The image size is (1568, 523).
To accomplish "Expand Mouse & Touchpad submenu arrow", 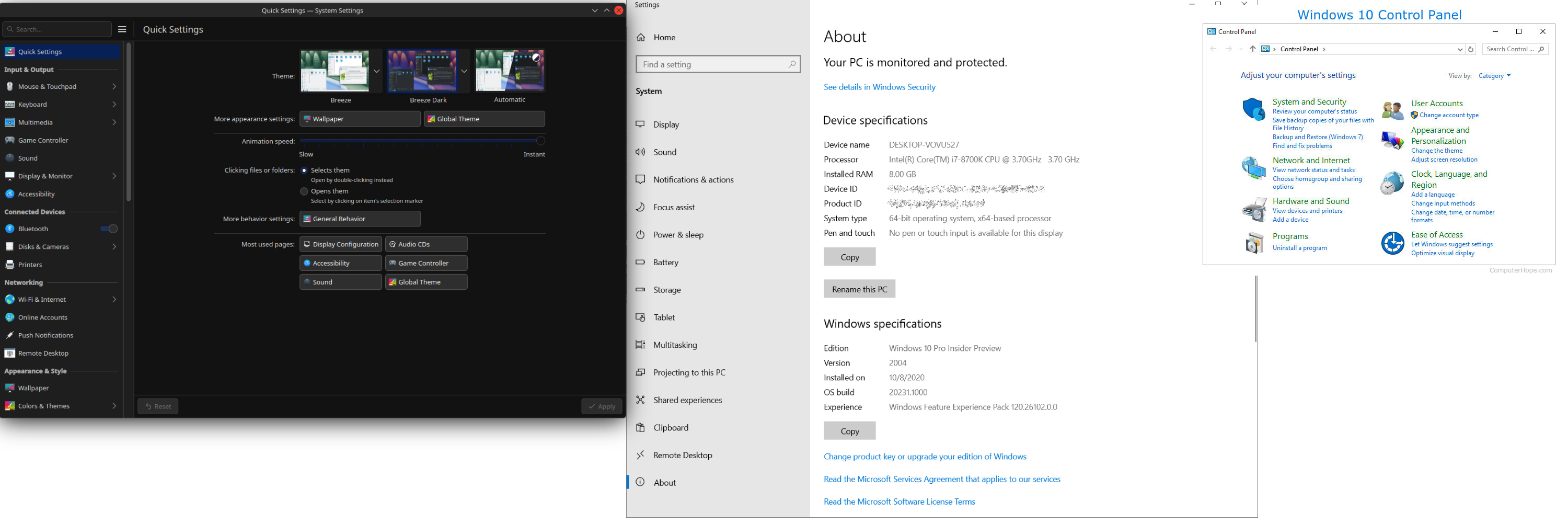I will point(114,86).
